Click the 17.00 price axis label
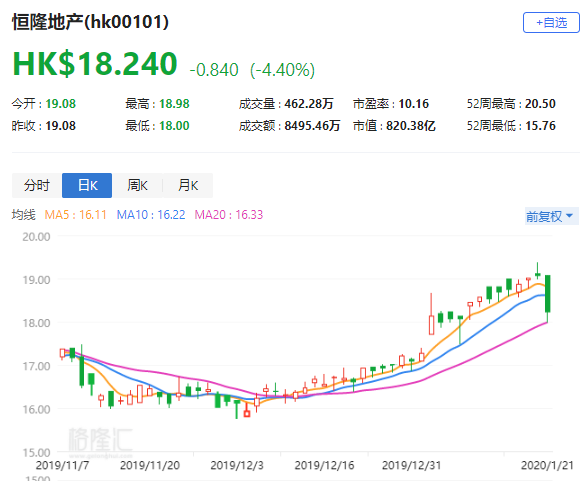Viewport: 580px width, 481px height. (x=36, y=366)
